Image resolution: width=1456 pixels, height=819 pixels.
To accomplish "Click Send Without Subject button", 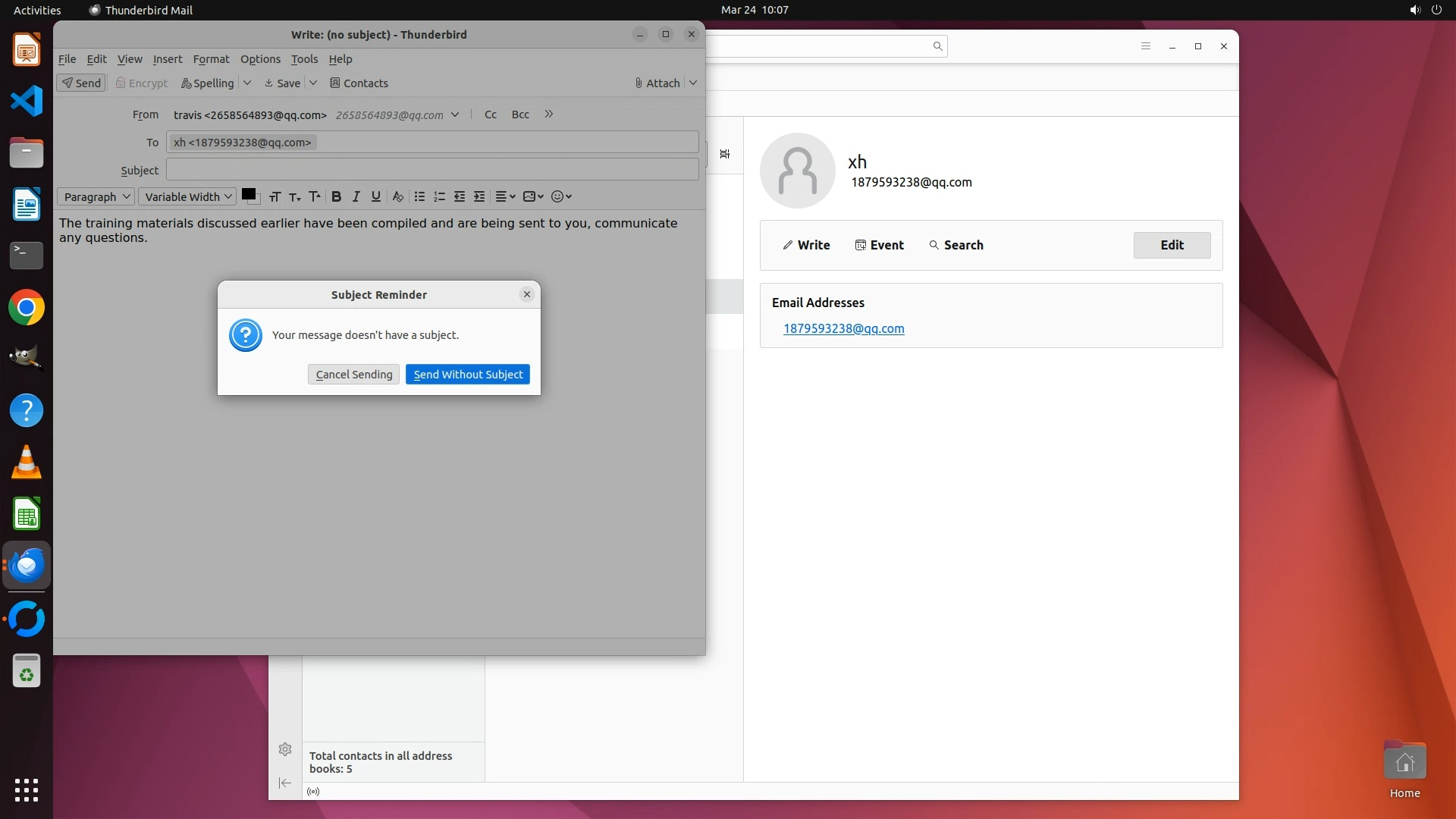I will coord(467,375).
